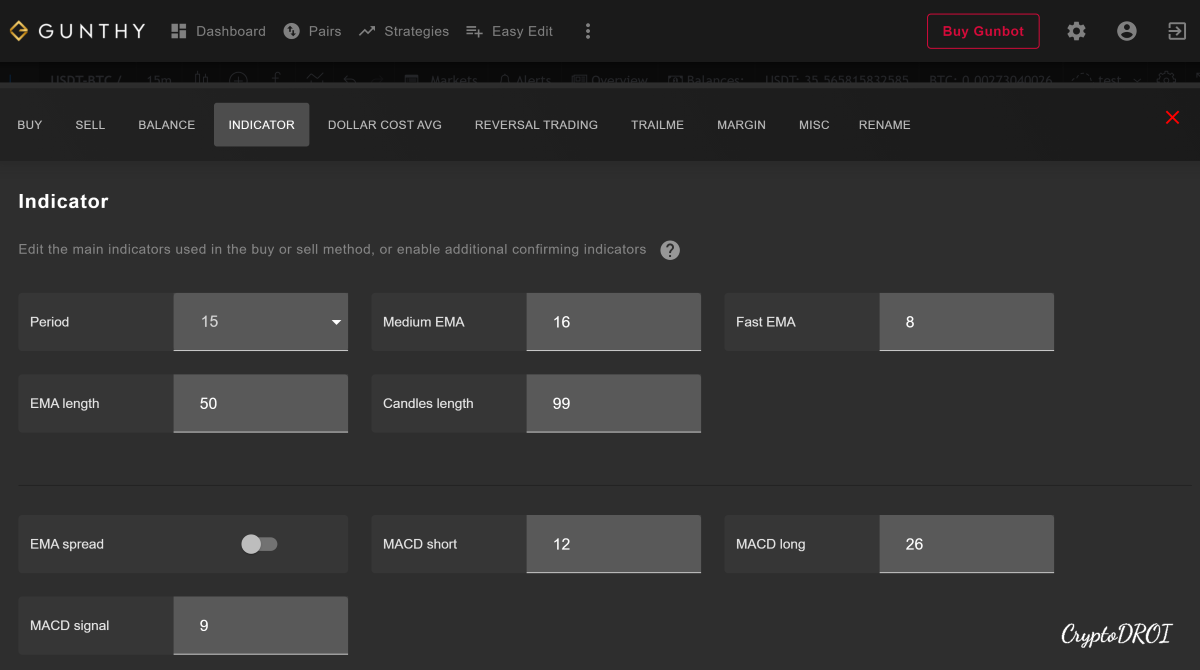
Task: Open settings via the gear icon
Action: point(1076,31)
